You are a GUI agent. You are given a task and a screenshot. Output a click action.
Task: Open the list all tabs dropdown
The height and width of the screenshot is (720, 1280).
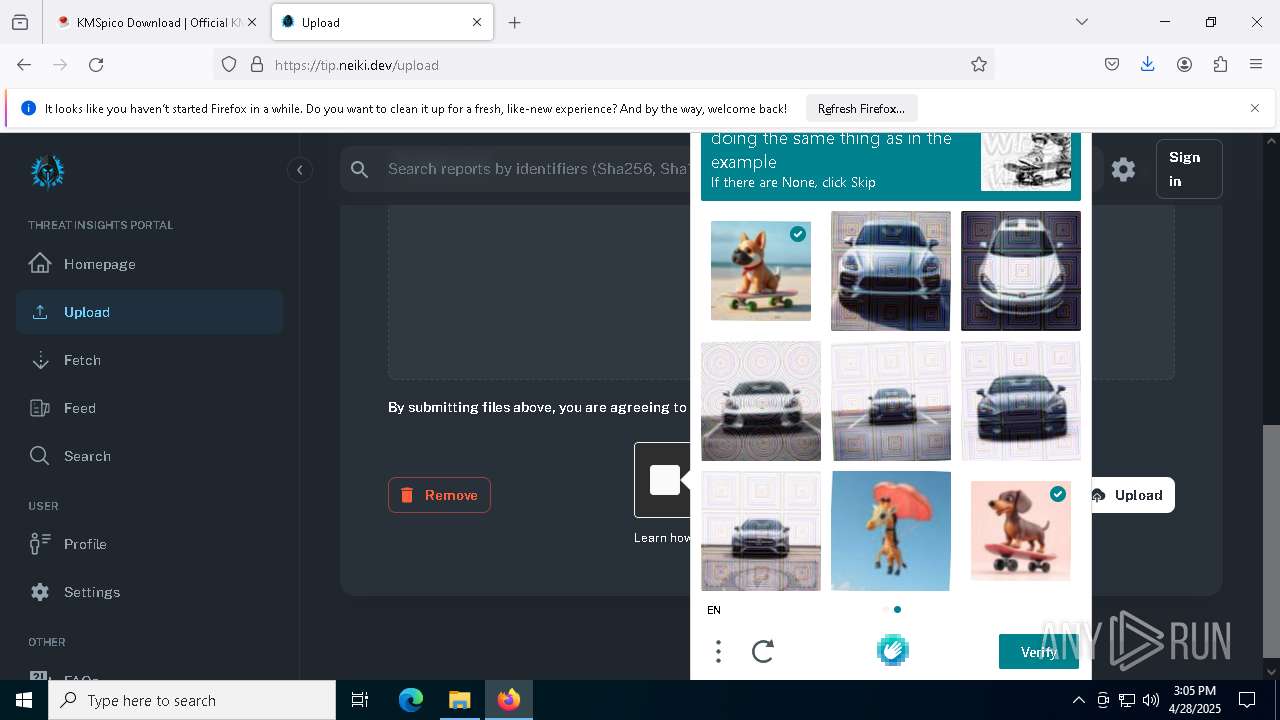coord(1082,22)
